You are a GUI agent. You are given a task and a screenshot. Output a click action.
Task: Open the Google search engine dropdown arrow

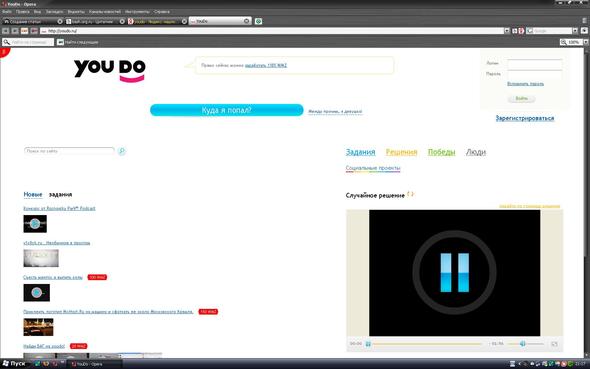[575, 31]
